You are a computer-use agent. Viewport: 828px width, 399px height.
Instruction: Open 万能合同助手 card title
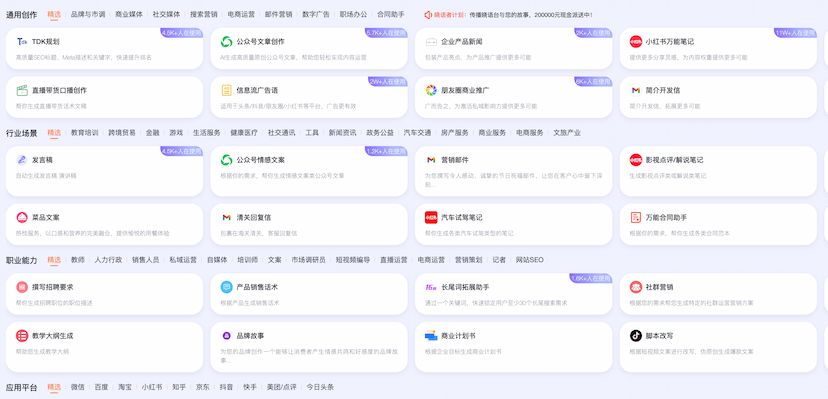[x=666, y=217]
